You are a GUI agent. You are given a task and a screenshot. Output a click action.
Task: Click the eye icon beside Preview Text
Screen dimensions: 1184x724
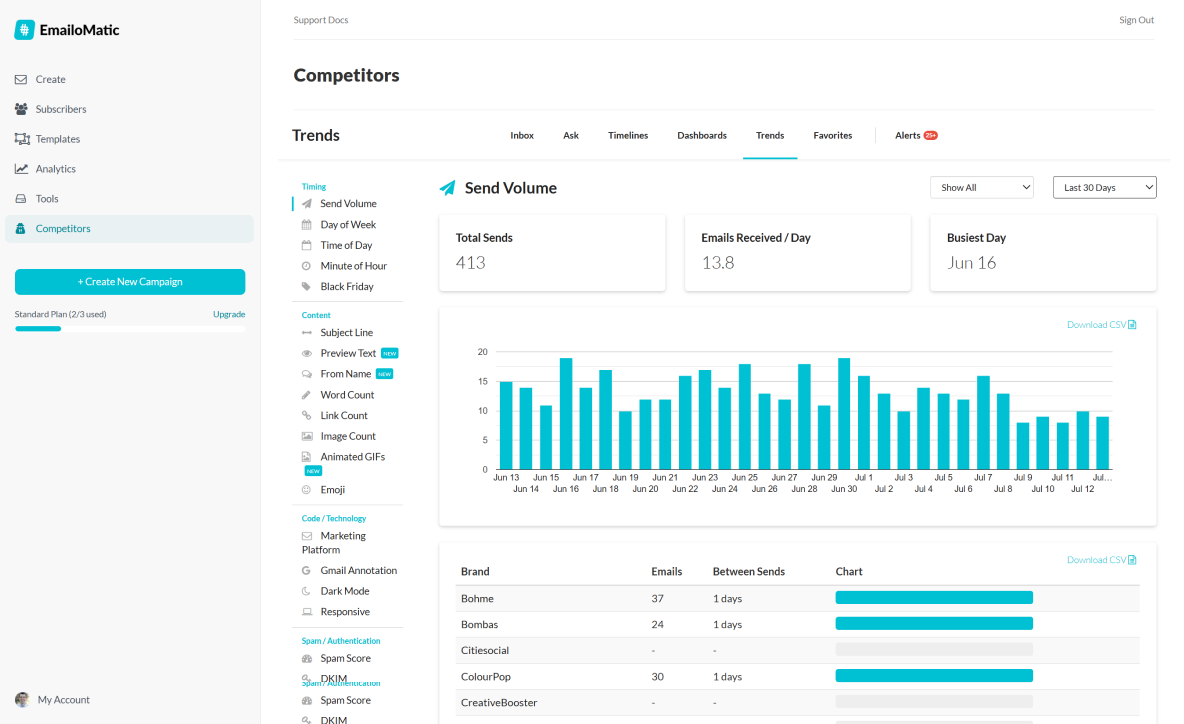pos(307,353)
